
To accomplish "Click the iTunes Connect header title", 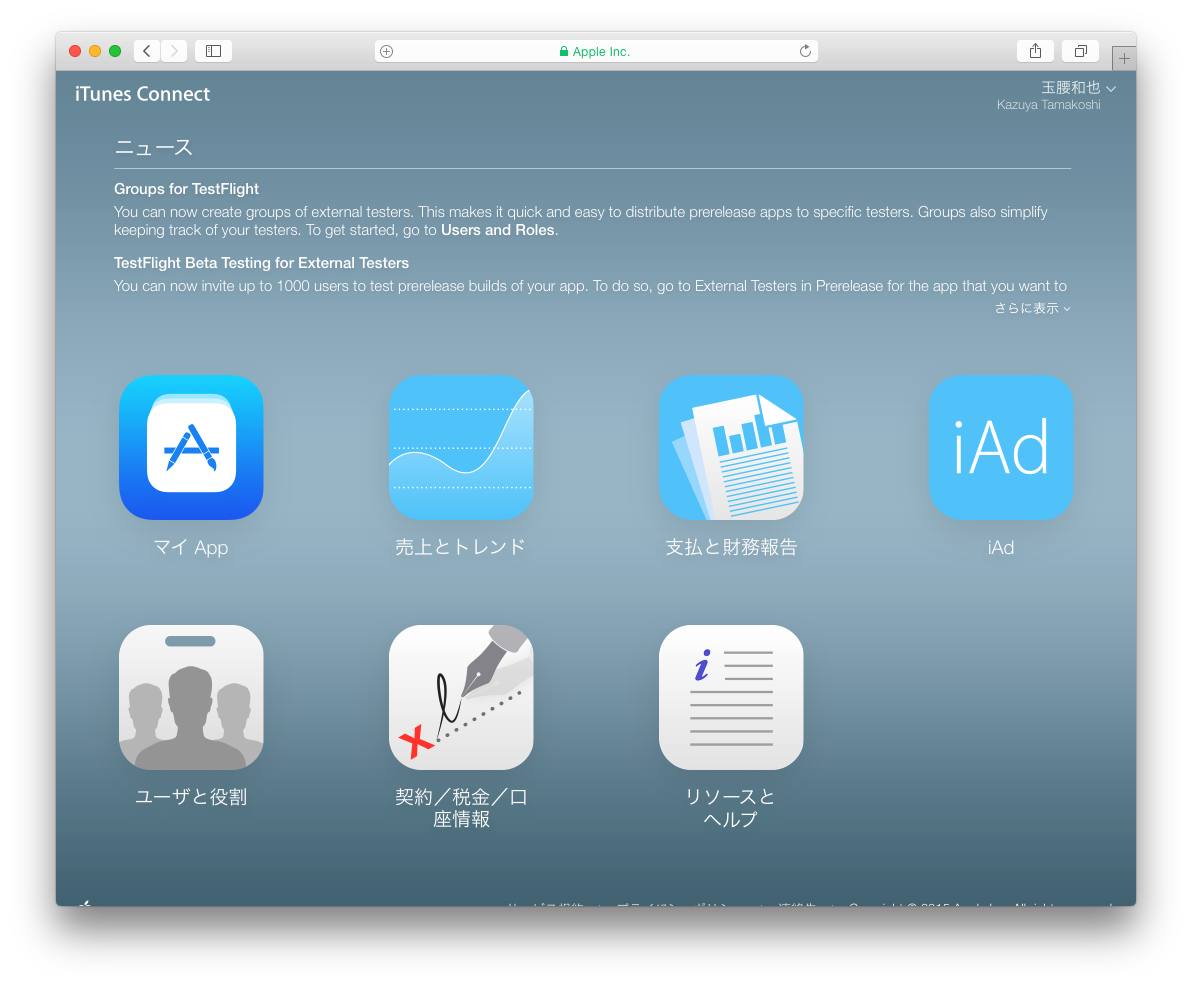I will click(x=142, y=93).
